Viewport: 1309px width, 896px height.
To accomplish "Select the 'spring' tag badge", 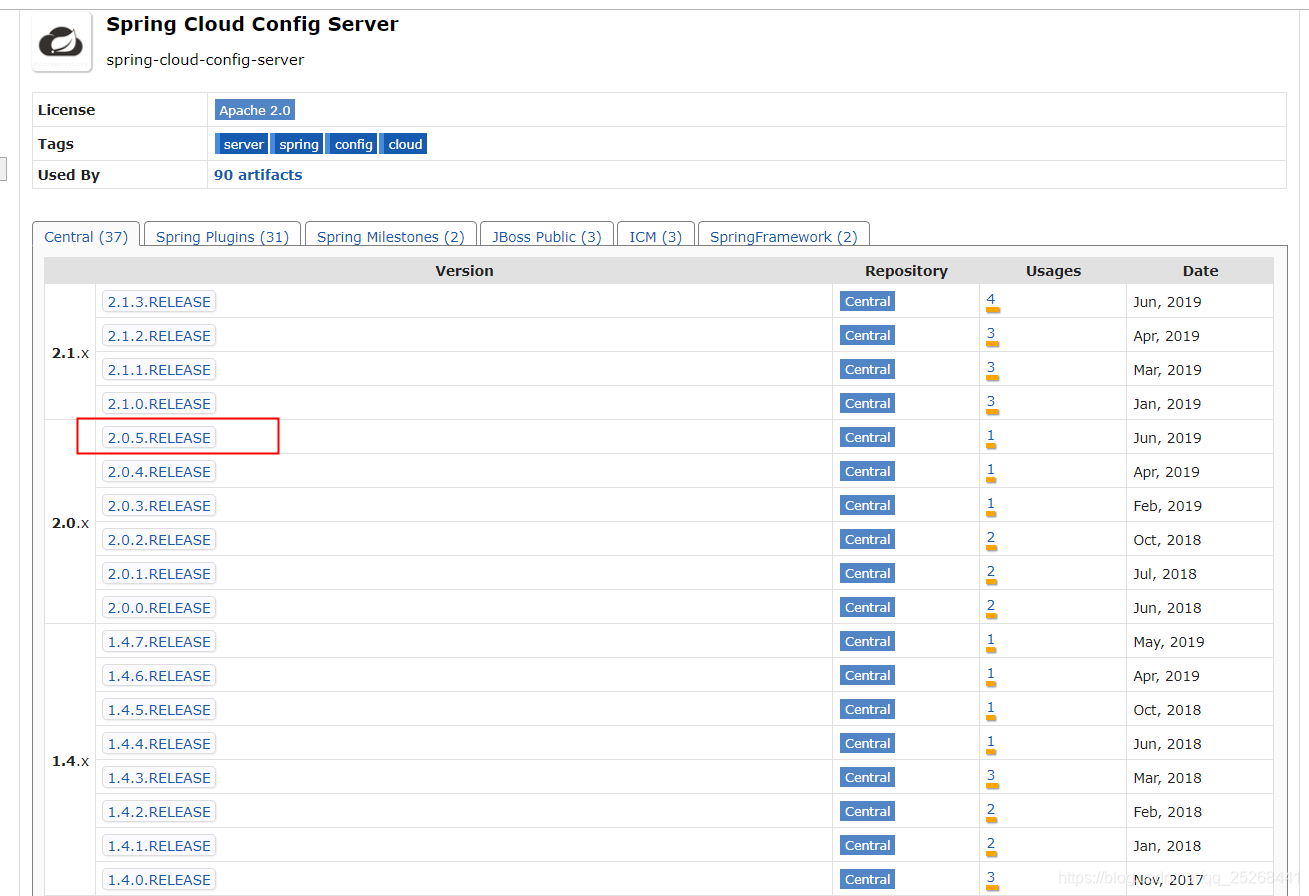I will click(297, 143).
